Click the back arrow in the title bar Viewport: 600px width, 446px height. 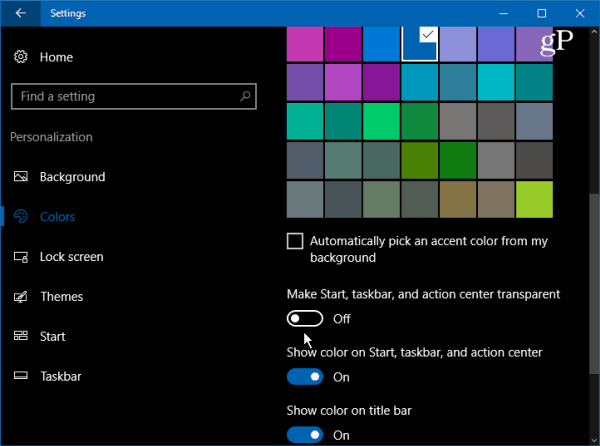(21, 13)
